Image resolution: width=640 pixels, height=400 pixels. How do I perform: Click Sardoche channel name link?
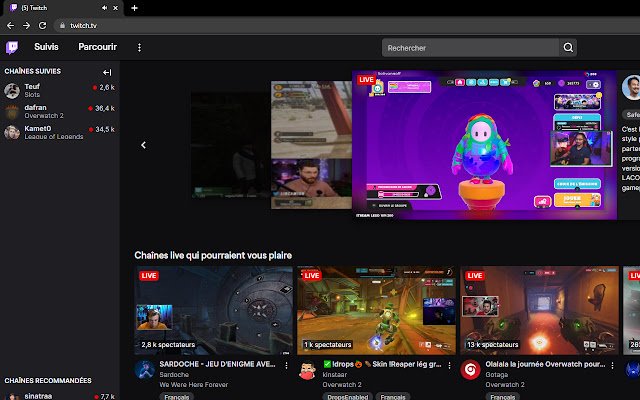click(174, 375)
